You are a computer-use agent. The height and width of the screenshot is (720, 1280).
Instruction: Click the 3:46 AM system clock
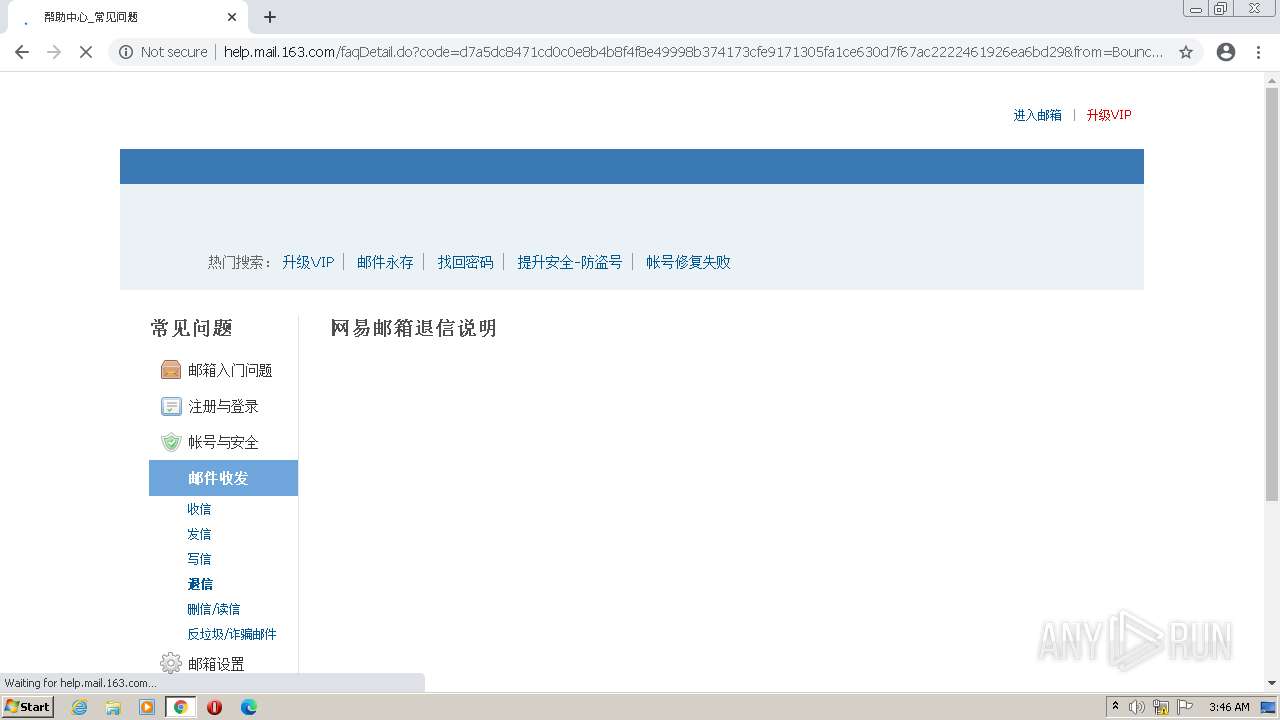point(1229,707)
